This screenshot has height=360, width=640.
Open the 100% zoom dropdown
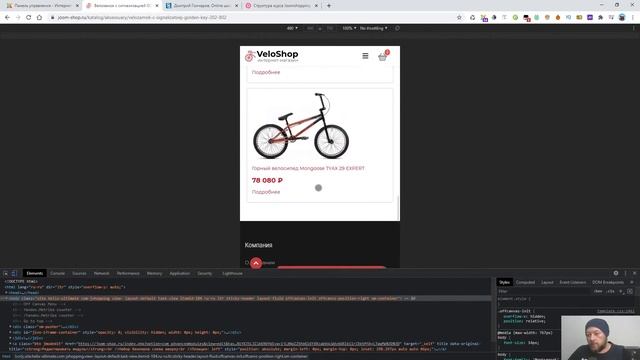349,28
